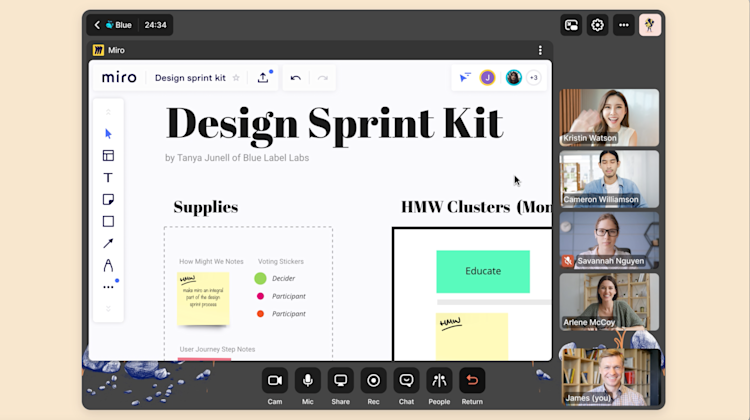Click the export board upload icon
The width and height of the screenshot is (750, 420).
263,77
